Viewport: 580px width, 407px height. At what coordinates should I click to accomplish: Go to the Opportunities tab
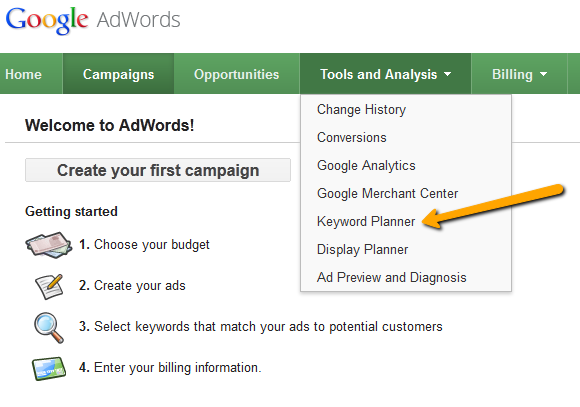[x=237, y=74]
